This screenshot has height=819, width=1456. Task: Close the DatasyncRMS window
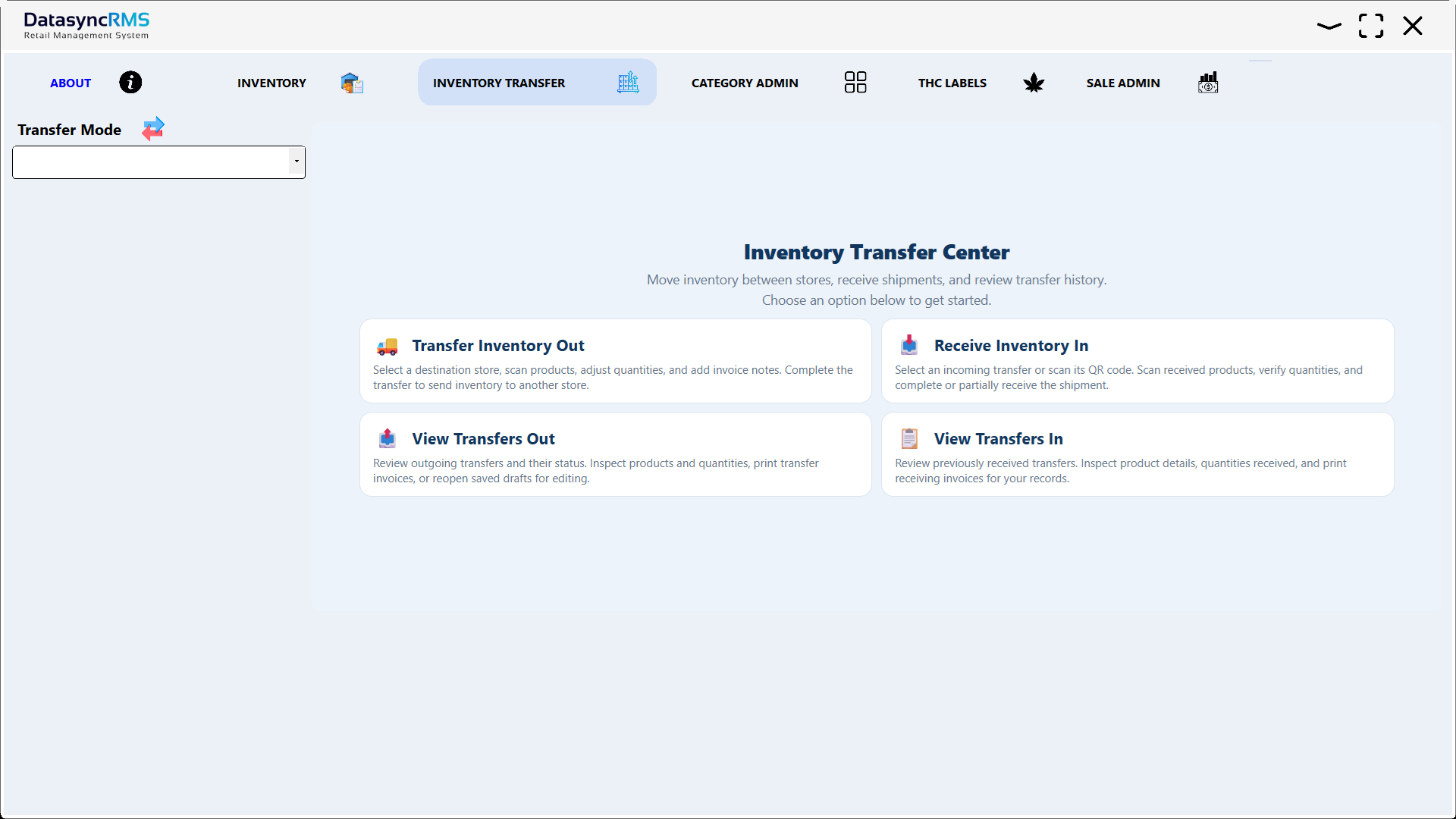pyautogui.click(x=1413, y=26)
